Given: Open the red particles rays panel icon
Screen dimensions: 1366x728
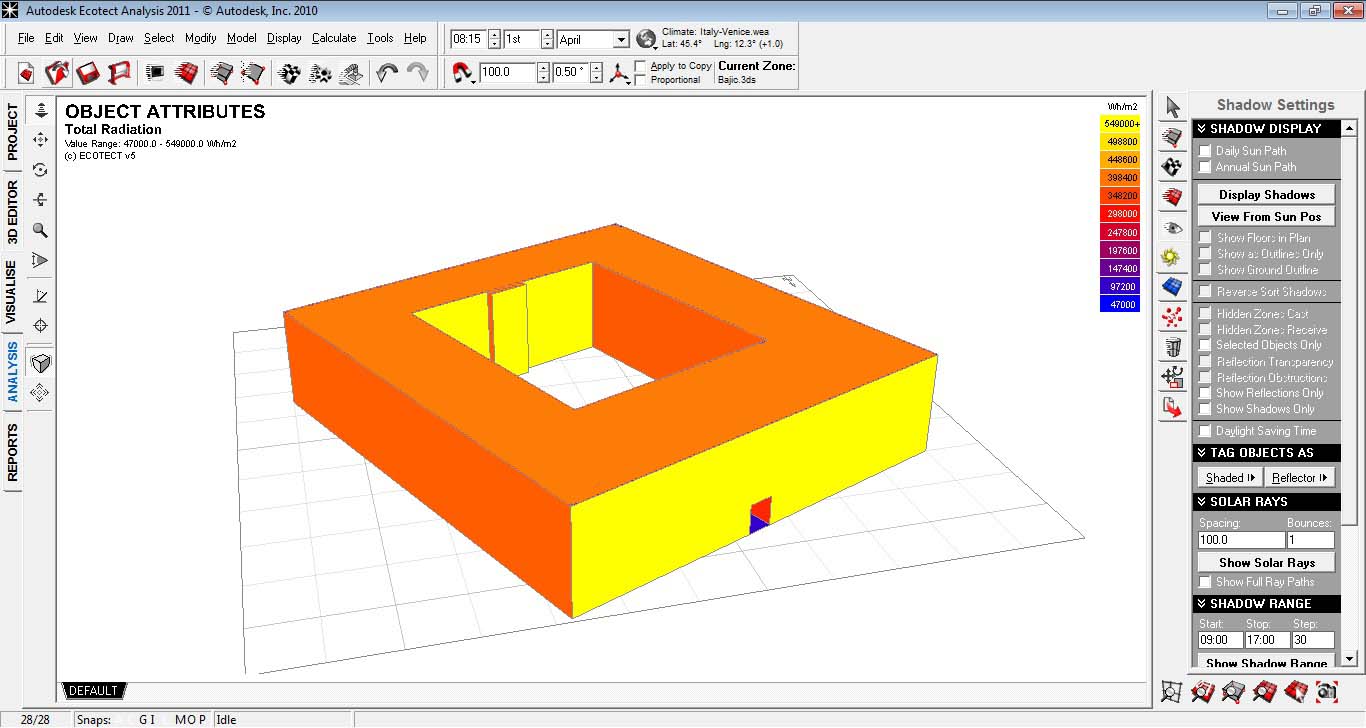Looking at the screenshot, I should click(1172, 318).
